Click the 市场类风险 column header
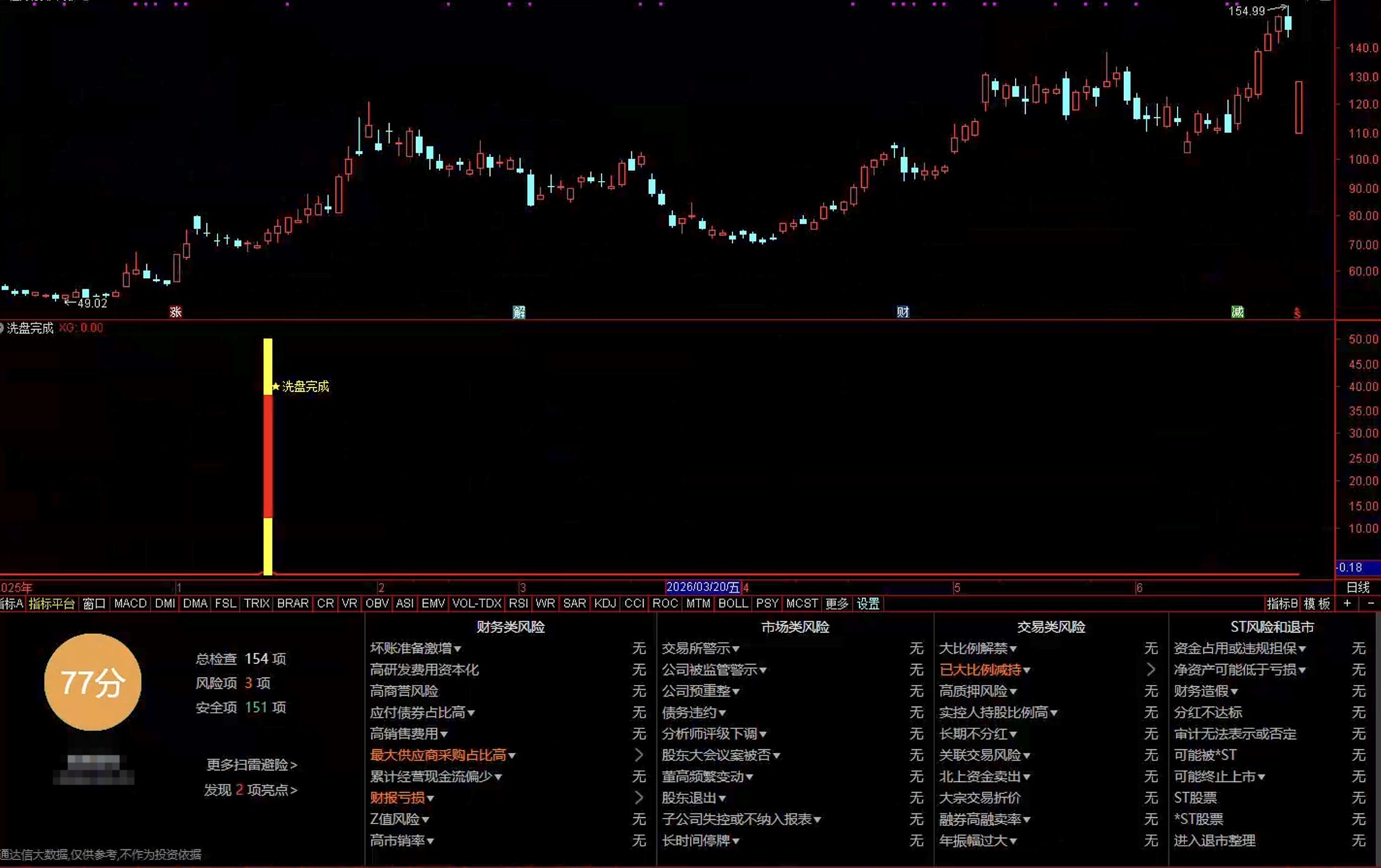The height and width of the screenshot is (868, 1381). pyautogui.click(x=795, y=627)
